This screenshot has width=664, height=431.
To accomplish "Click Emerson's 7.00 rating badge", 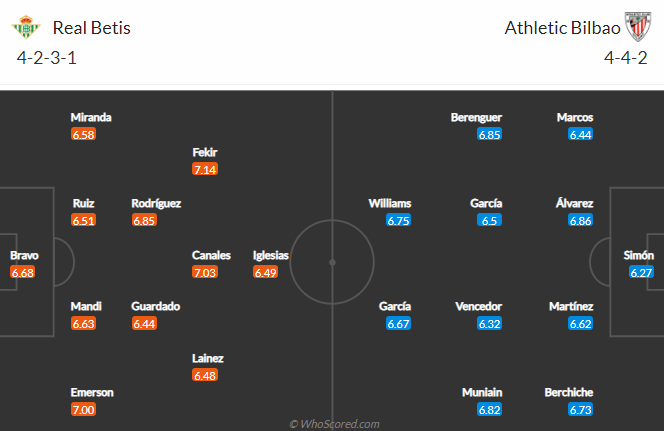I will click(x=83, y=409).
